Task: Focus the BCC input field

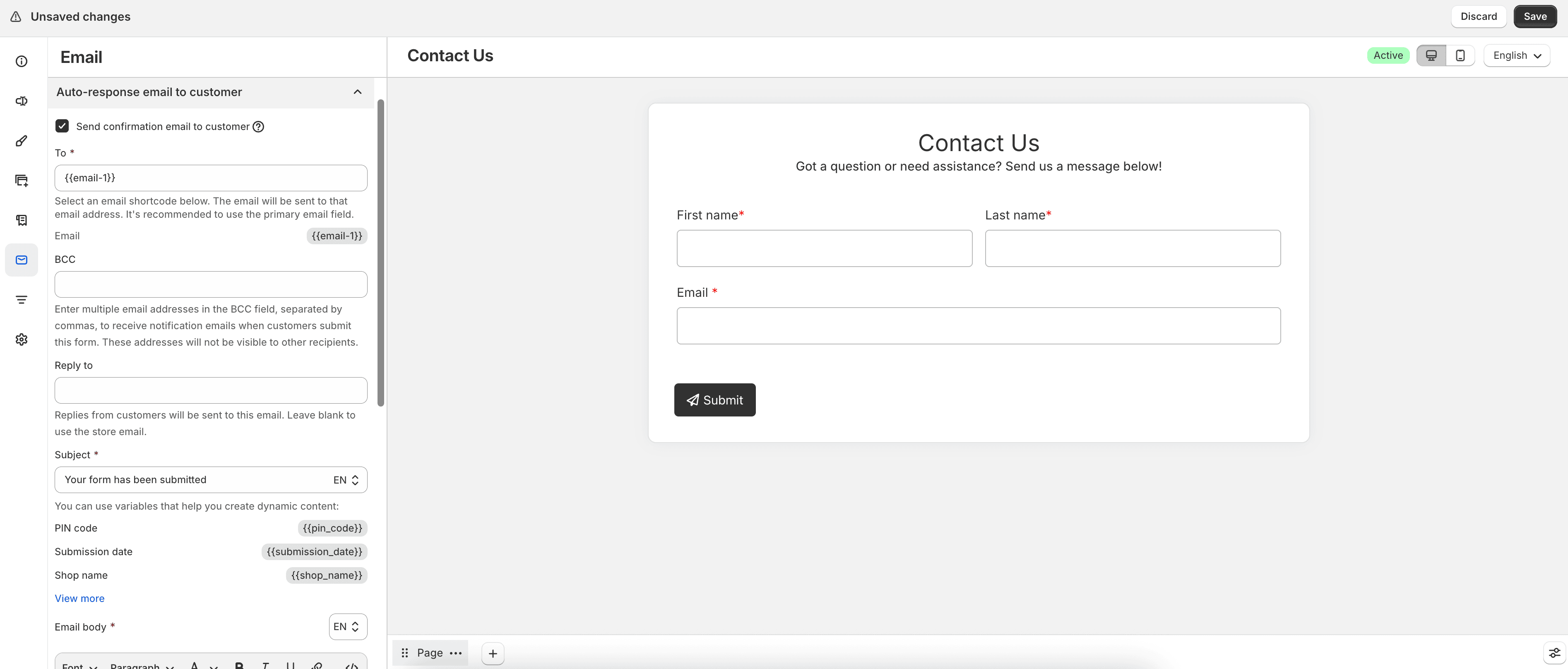Action: click(211, 284)
